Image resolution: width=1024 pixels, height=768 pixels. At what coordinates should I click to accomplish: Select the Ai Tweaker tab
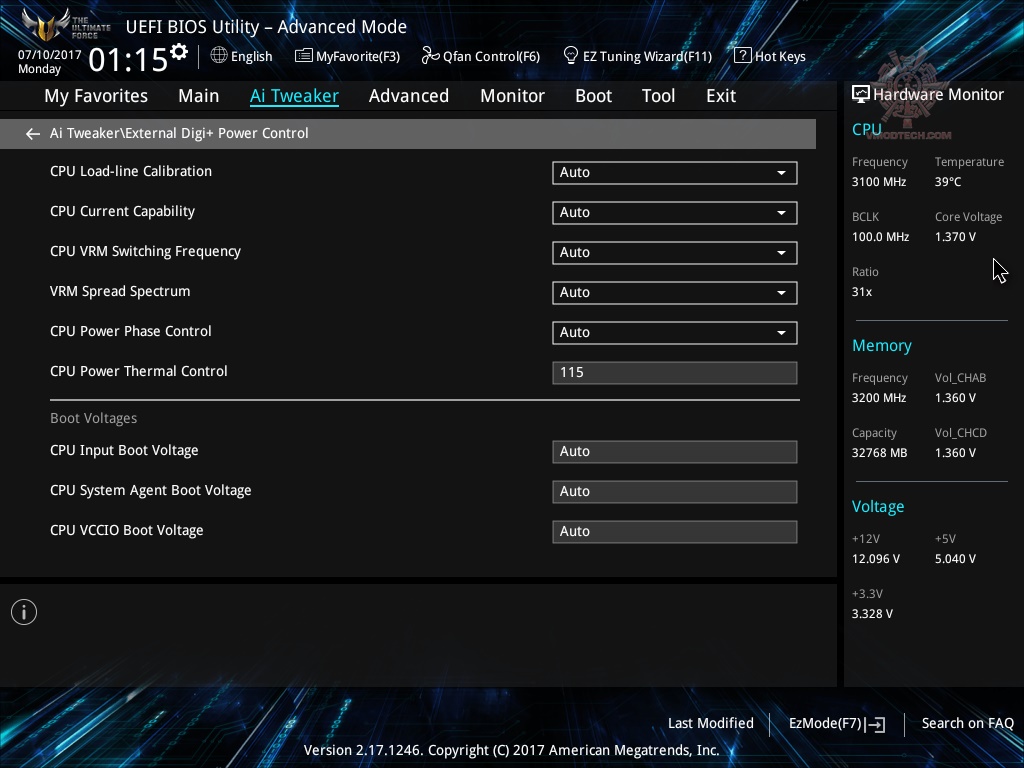click(294, 96)
